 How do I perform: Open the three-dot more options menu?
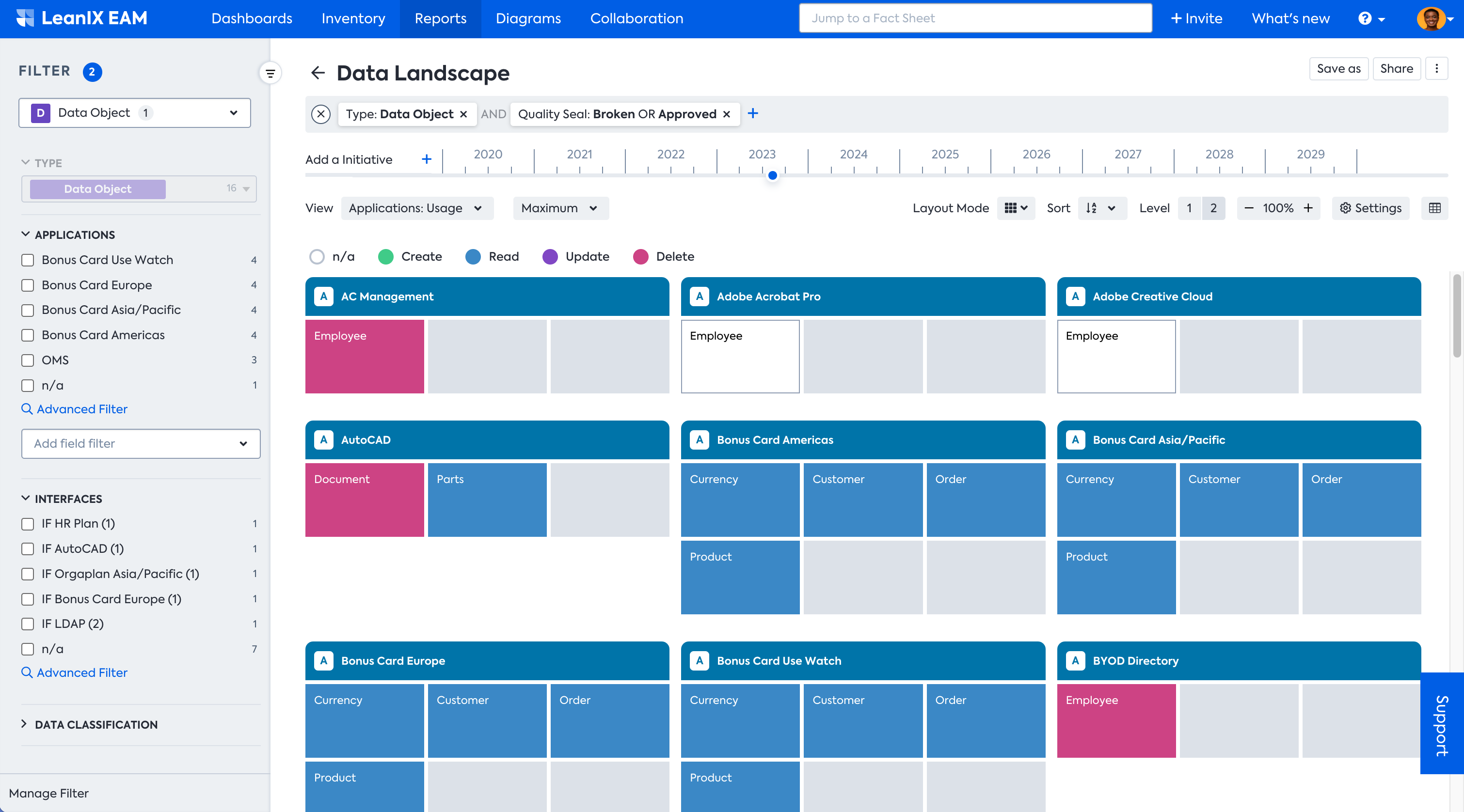tap(1436, 69)
